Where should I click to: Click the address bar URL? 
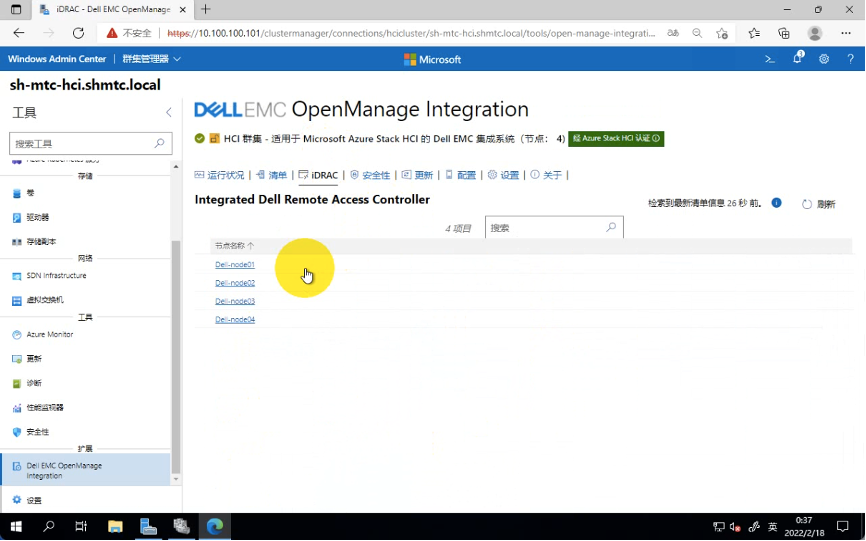pos(411,33)
